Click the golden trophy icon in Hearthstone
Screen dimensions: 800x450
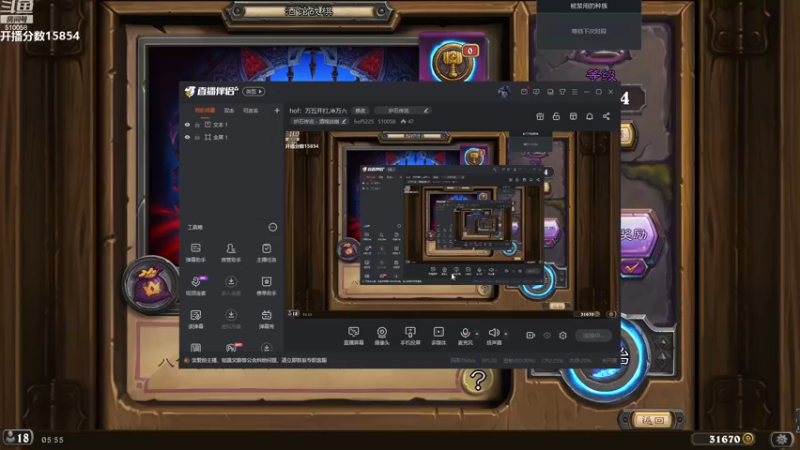(453, 63)
